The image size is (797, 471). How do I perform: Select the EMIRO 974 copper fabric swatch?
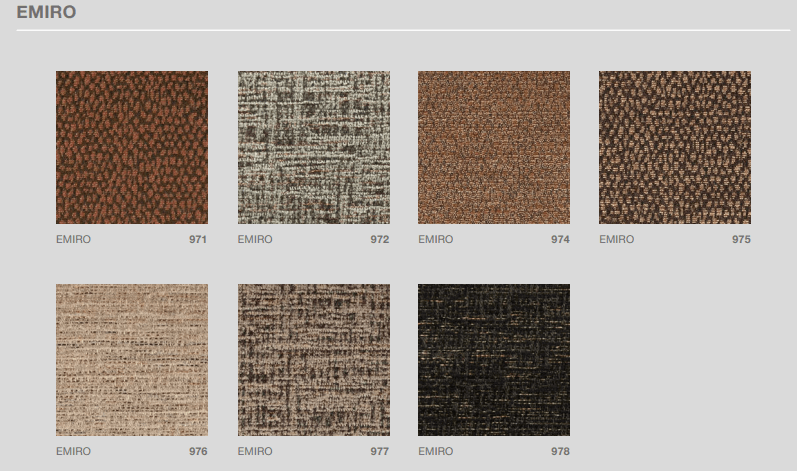click(494, 147)
